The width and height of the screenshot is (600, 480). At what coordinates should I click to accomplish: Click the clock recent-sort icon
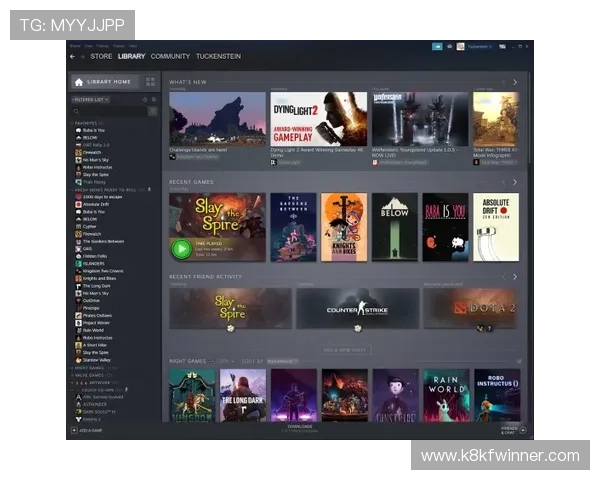point(145,100)
